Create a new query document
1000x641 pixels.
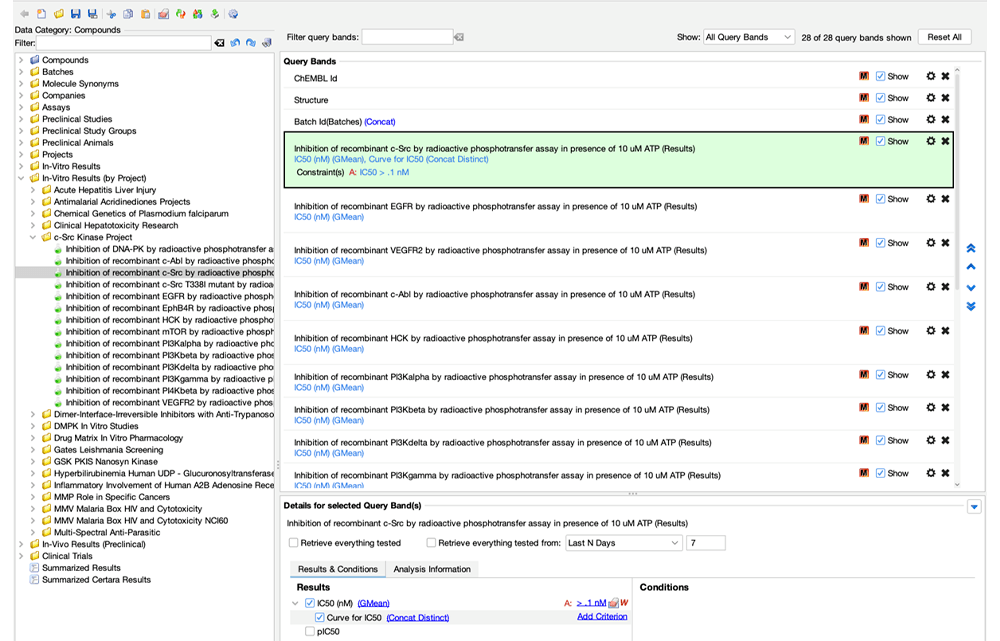(x=41, y=13)
